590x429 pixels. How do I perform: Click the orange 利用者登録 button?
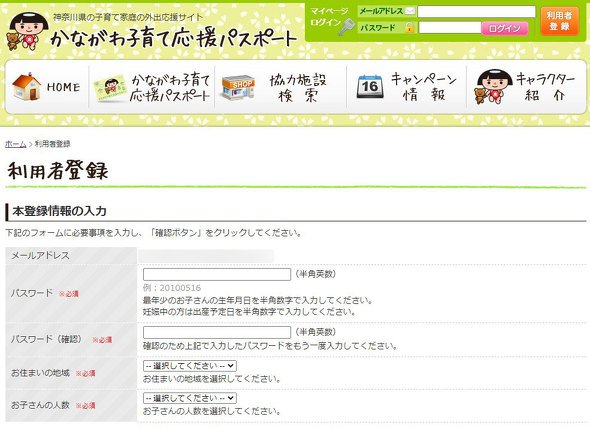[x=559, y=21]
